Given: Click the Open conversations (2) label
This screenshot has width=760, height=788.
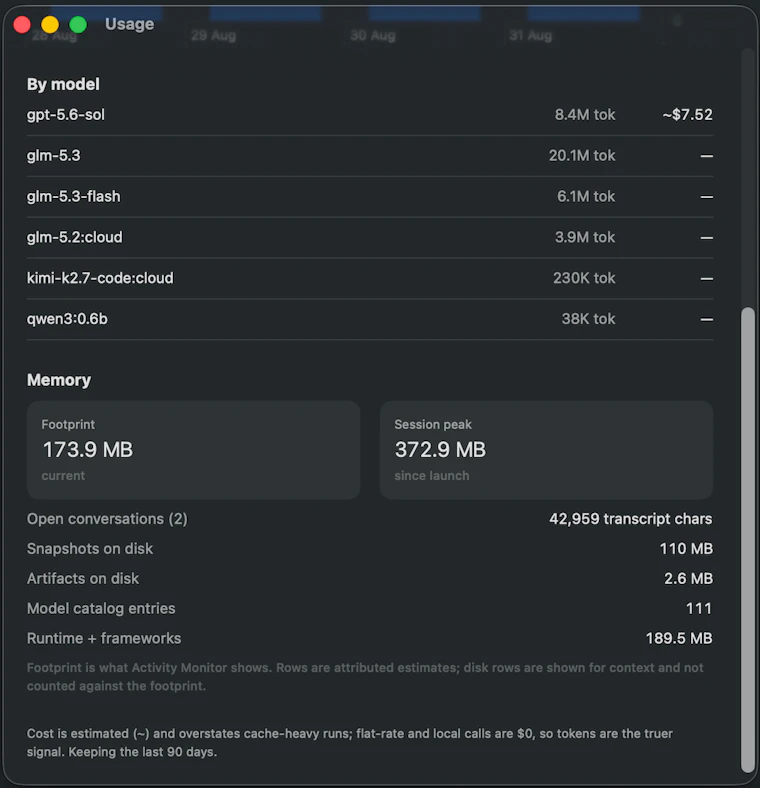Looking at the screenshot, I should click(x=107, y=519).
